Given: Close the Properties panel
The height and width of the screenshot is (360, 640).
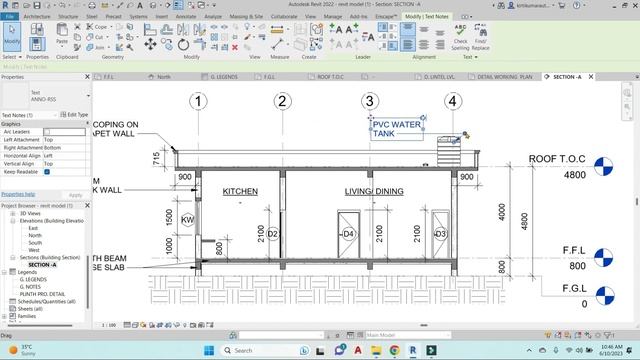Looking at the screenshot, I should [87, 77].
